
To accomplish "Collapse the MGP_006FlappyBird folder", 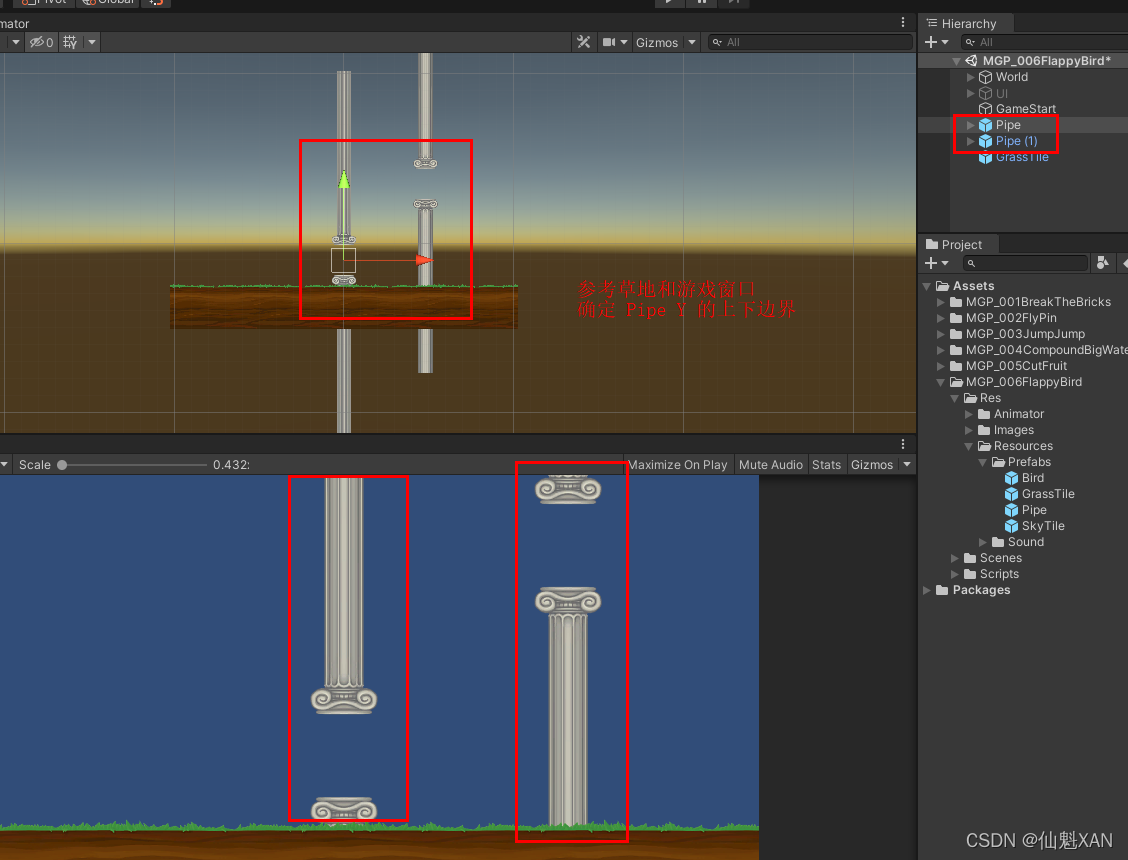I will [x=941, y=382].
